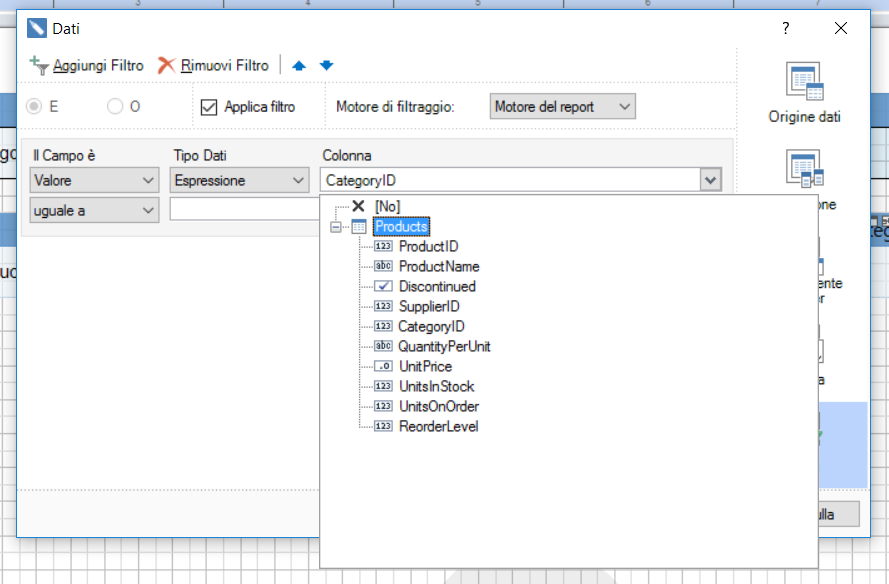Viewport: 889px width, 584px height.
Task: Click numeric icon beside SupplierID
Action: pos(383,306)
